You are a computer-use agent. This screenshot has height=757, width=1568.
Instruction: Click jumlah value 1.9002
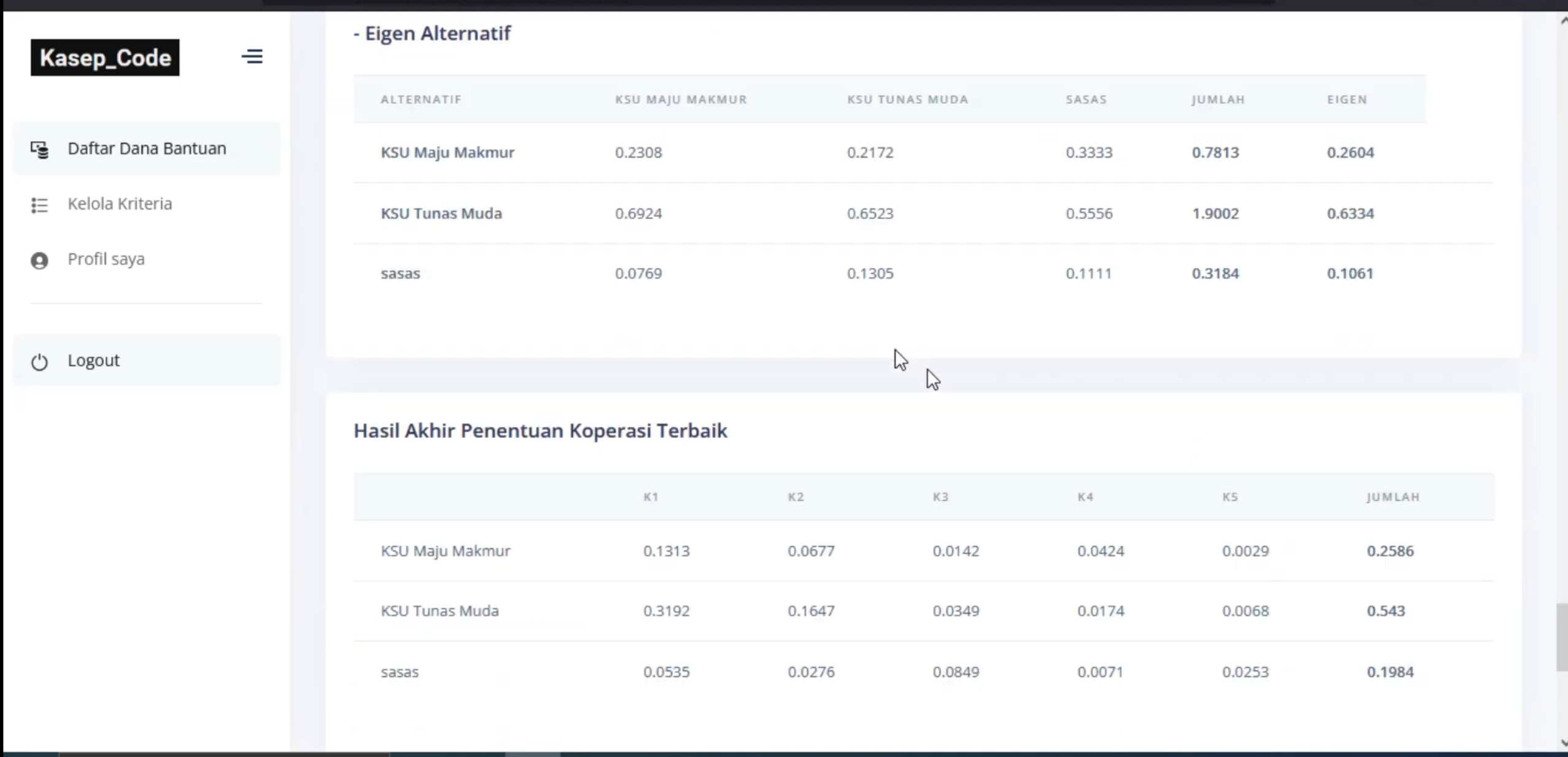click(x=1215, y=213)
